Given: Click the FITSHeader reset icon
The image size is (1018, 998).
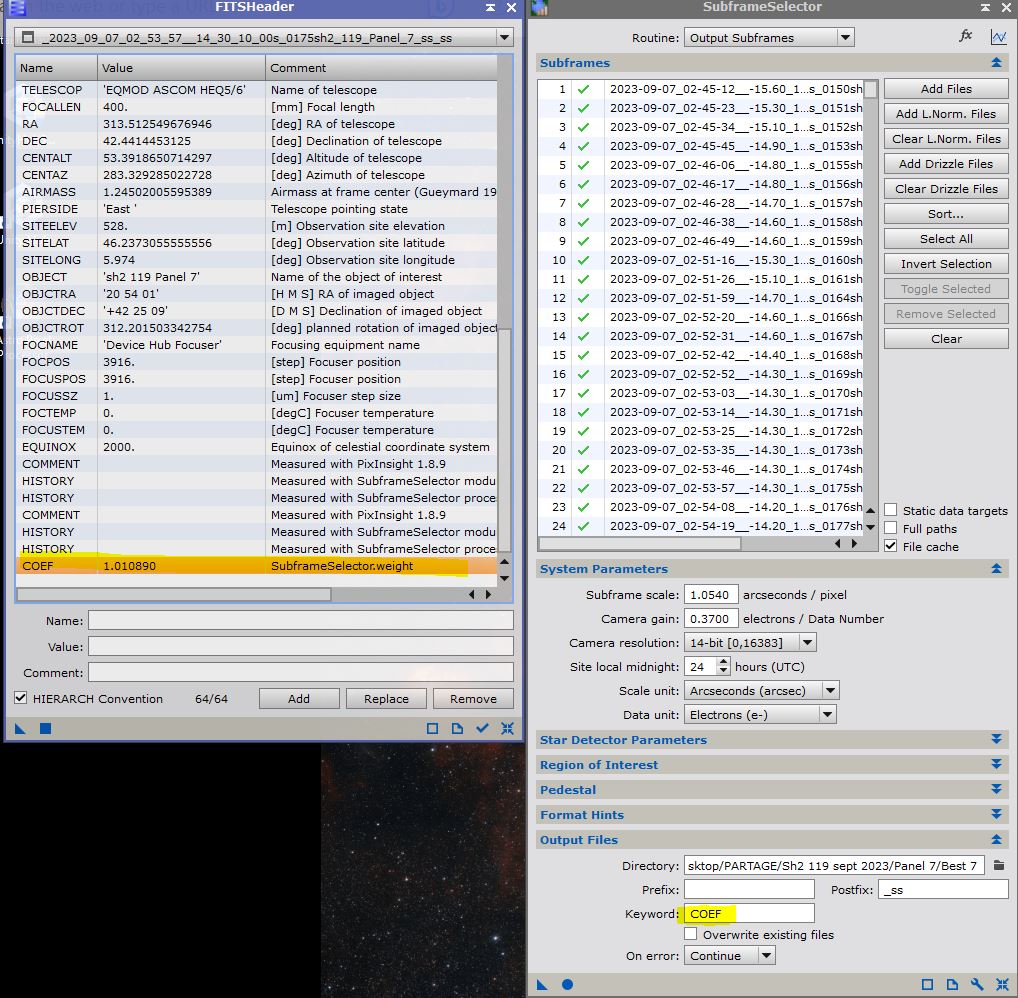Looking at the screenshot, I should pos(508,729).
